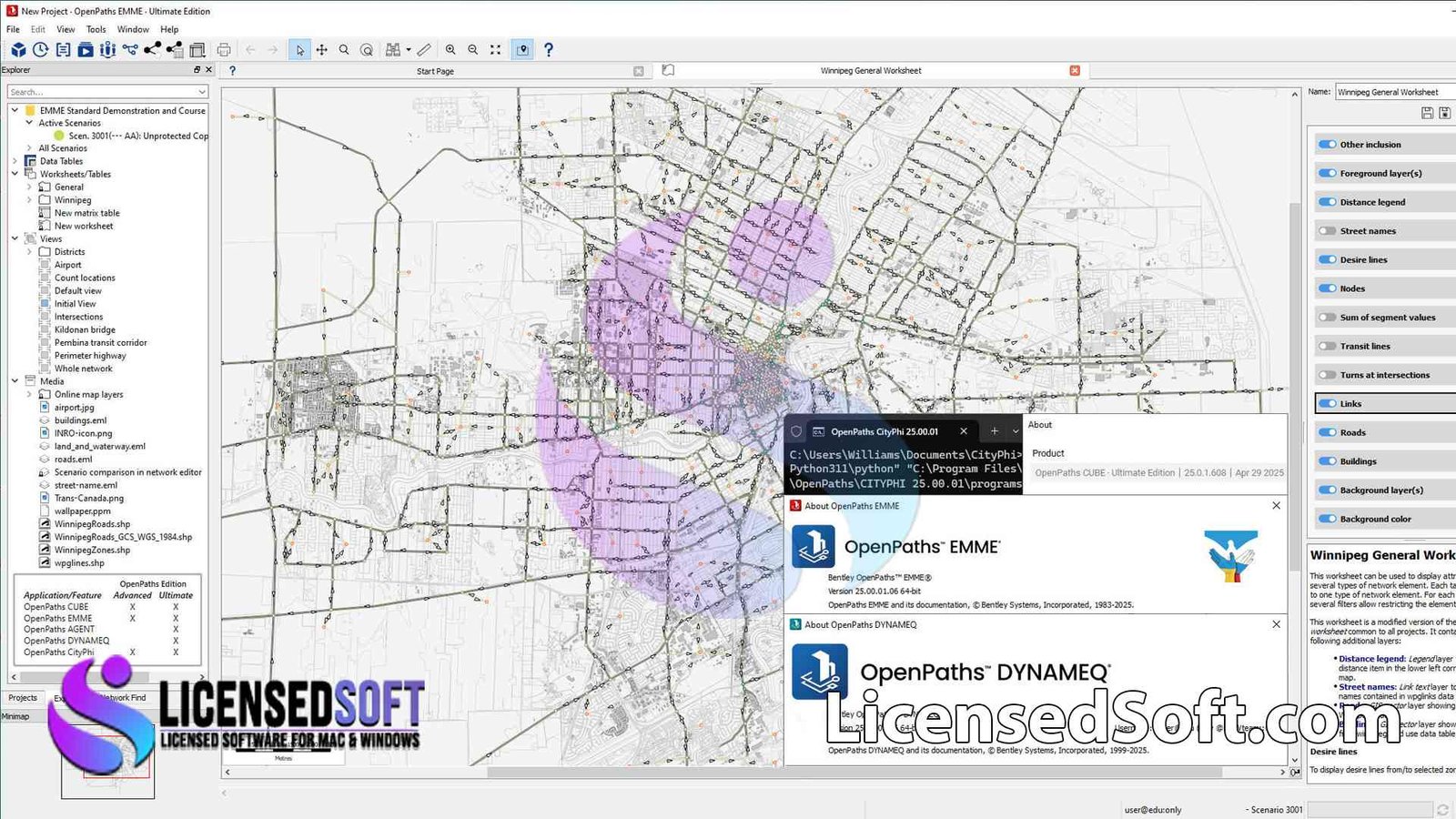Screen dimensions: 1456x819
Task: Select the pan move tool
Action: (x=322, y=50)
